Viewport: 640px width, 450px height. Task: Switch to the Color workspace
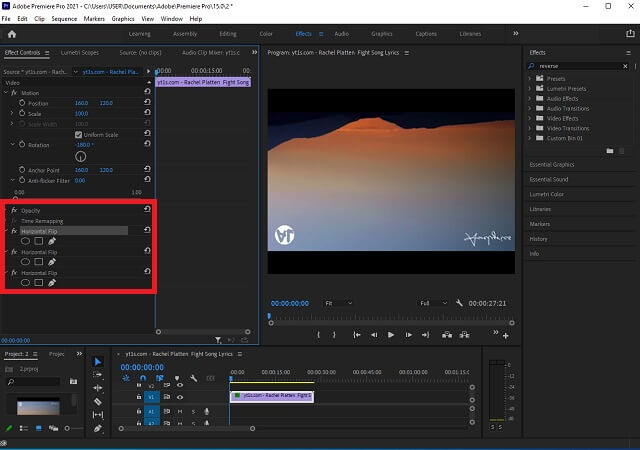coord(266,34)
